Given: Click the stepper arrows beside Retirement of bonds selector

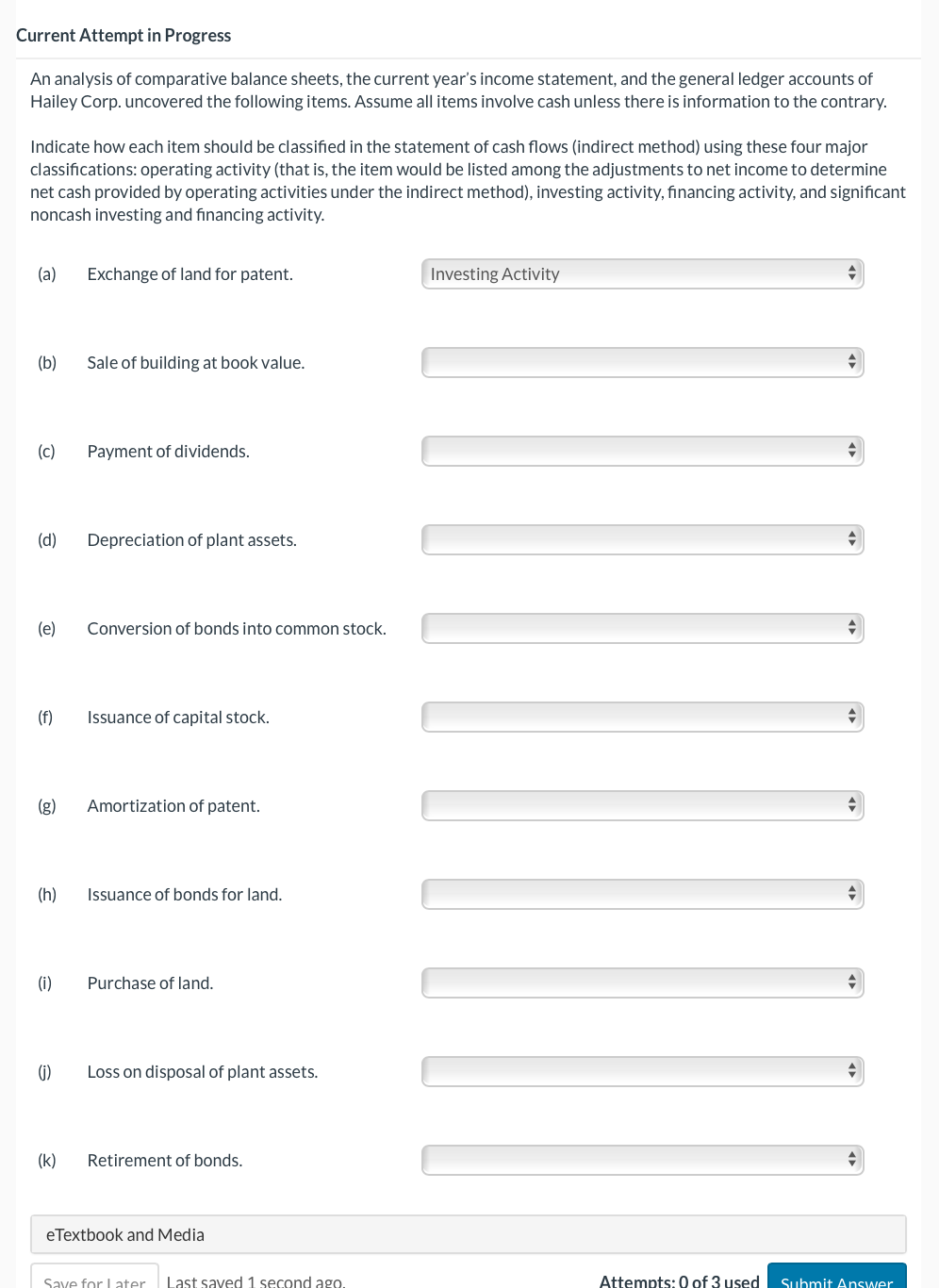Looking at the screenshot, I should click(x=851, y=1160).
